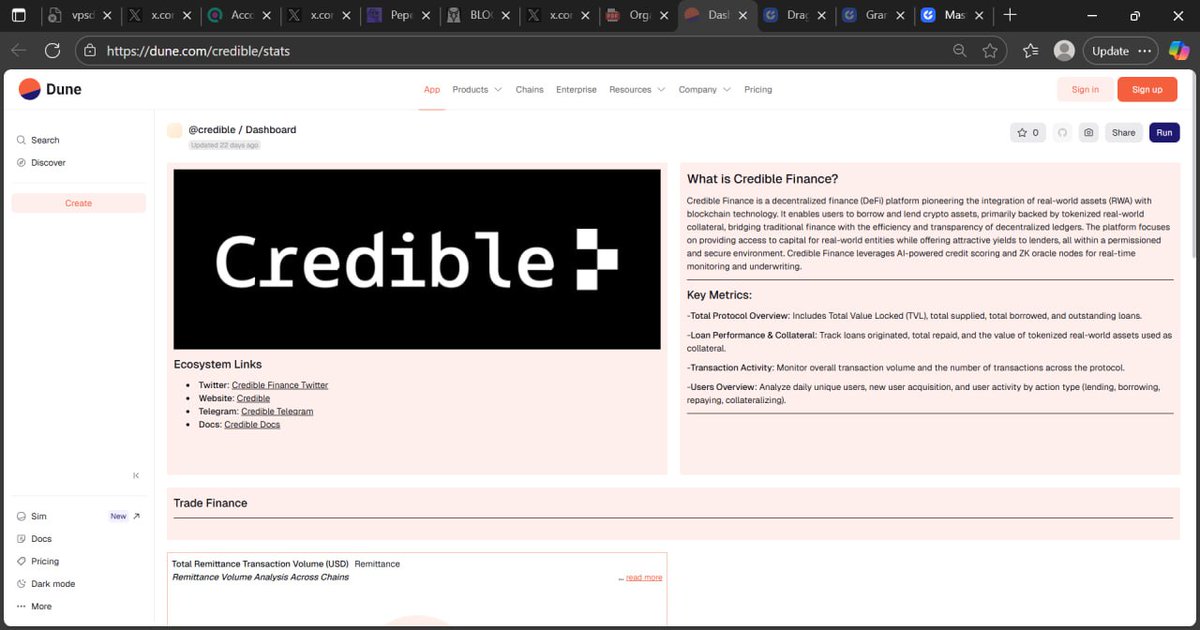Image resolution: width=1200 pixels, height=630 pixels.
Task: Open the Credible website link
Action: pos(253,398)
